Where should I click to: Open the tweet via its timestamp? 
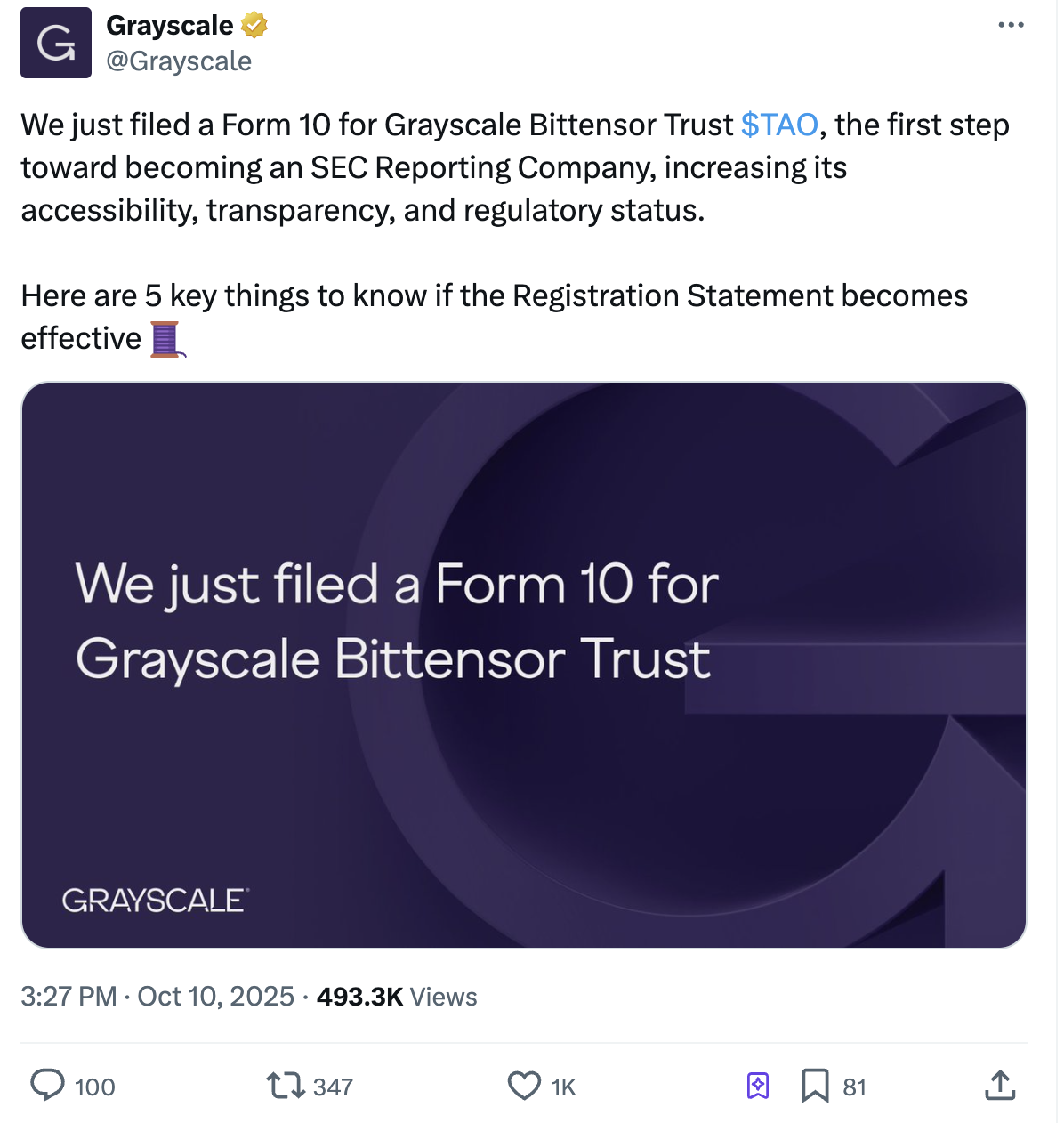click(157, 997)
